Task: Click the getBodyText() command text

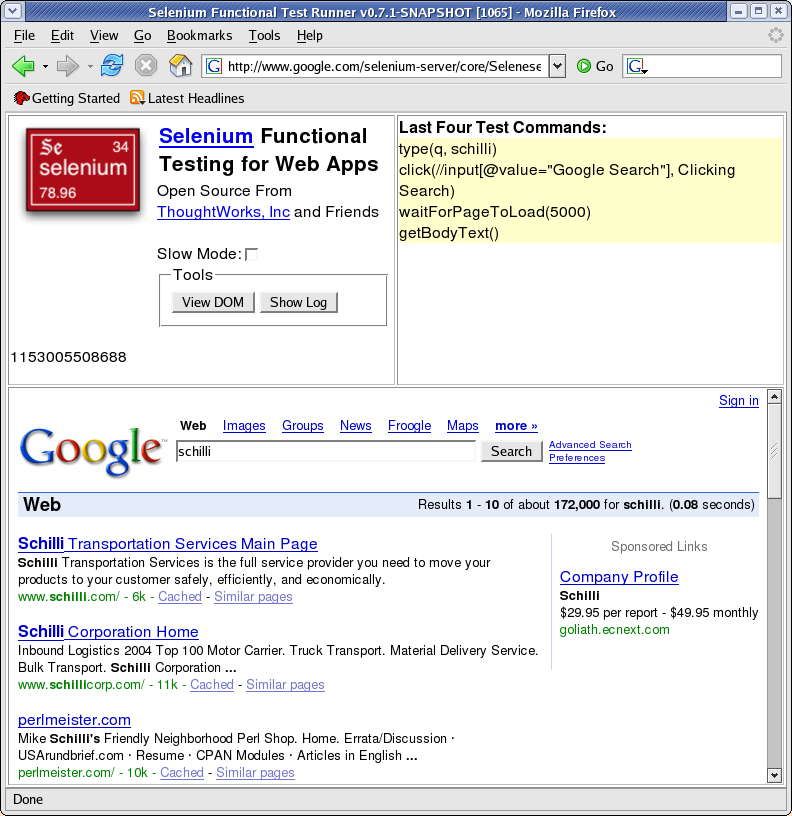Action: coord(449,233)
